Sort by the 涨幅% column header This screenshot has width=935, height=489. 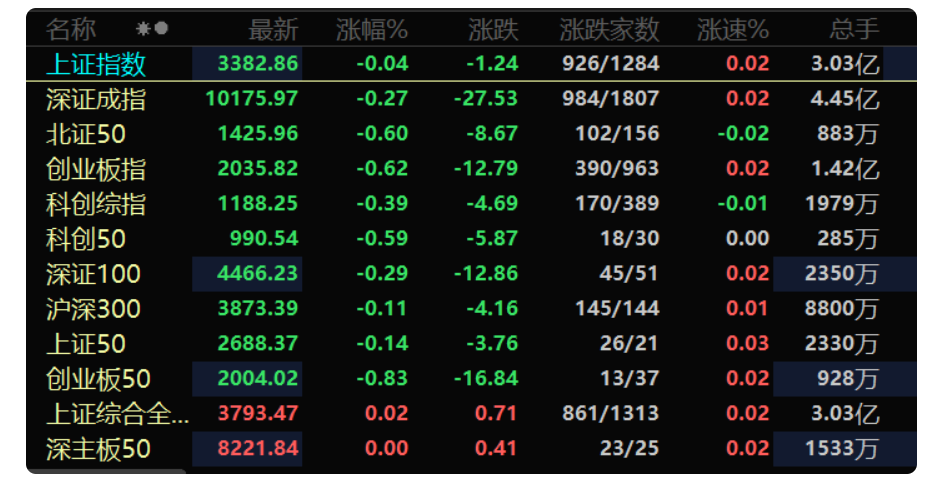coord(371,29)
